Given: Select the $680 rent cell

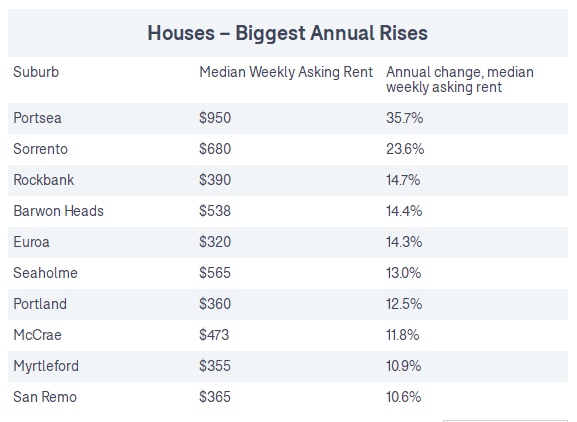Looking at the screenshot, I should tap(215, 149).
